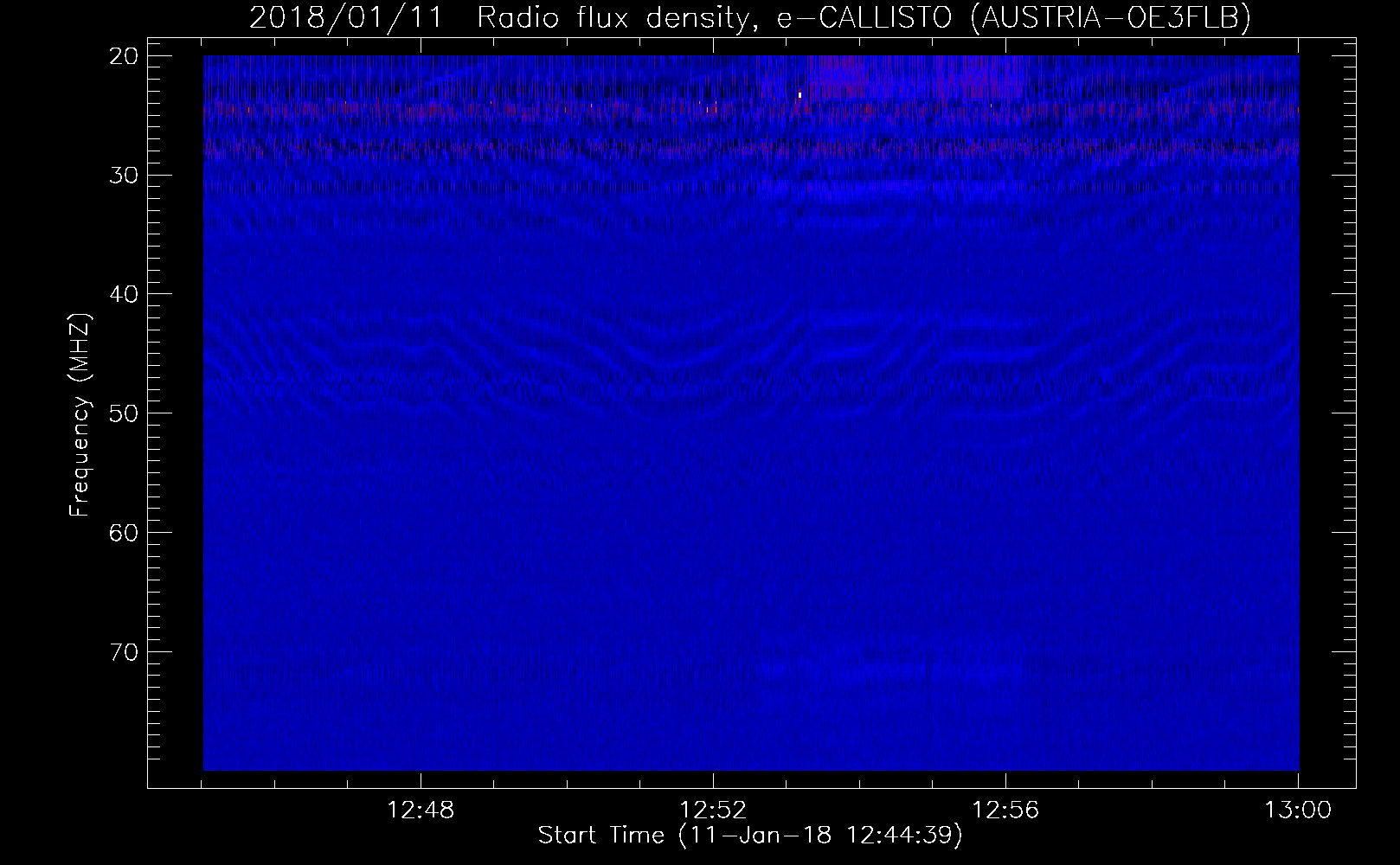
Task: Select the "Frequency (MHZ)" y-axis label
Action: (80, 413)
